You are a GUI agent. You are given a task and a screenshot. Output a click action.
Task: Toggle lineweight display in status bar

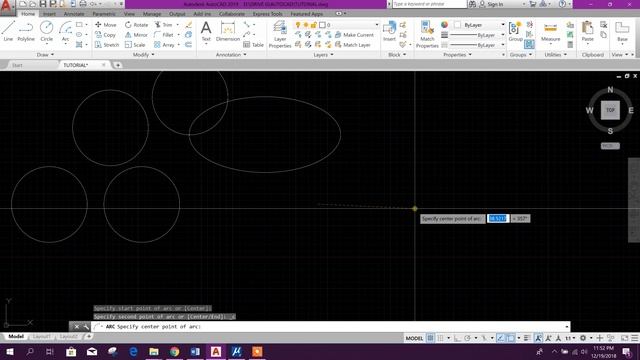point(527,338)
